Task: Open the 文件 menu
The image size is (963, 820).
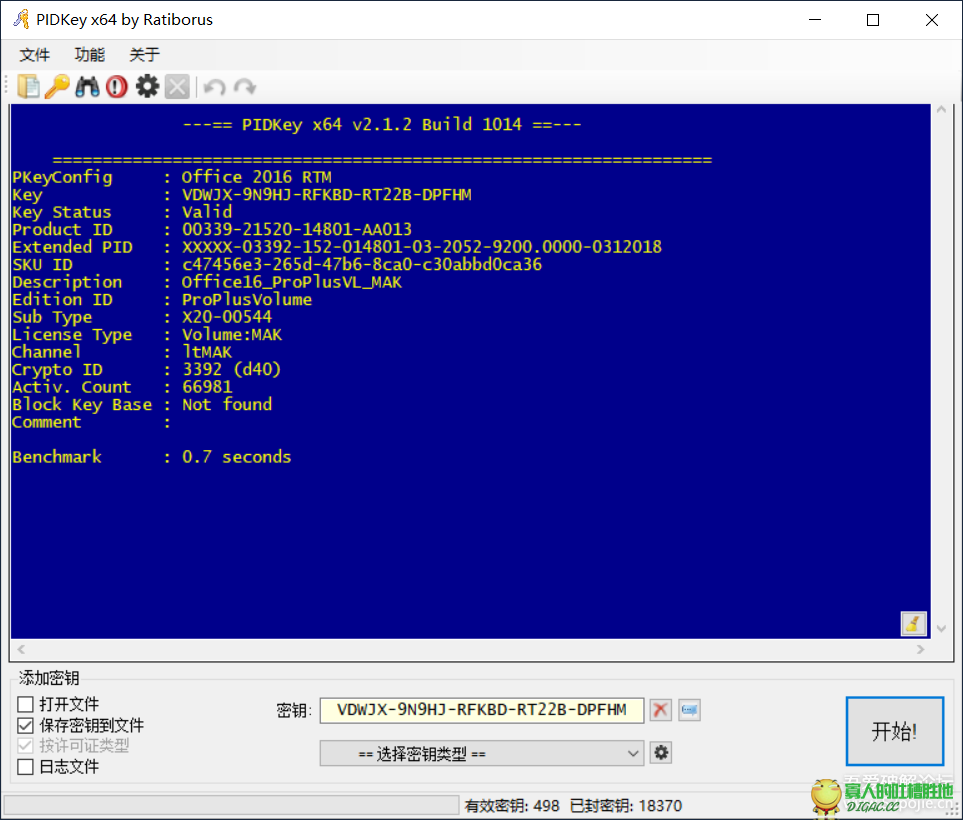Action: [x=34, y=55]
